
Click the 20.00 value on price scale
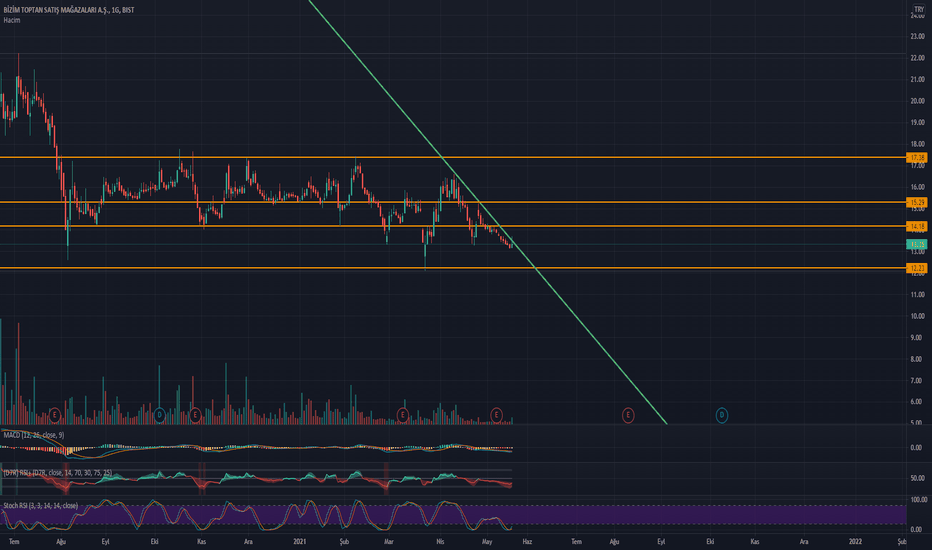click(917, 101)
